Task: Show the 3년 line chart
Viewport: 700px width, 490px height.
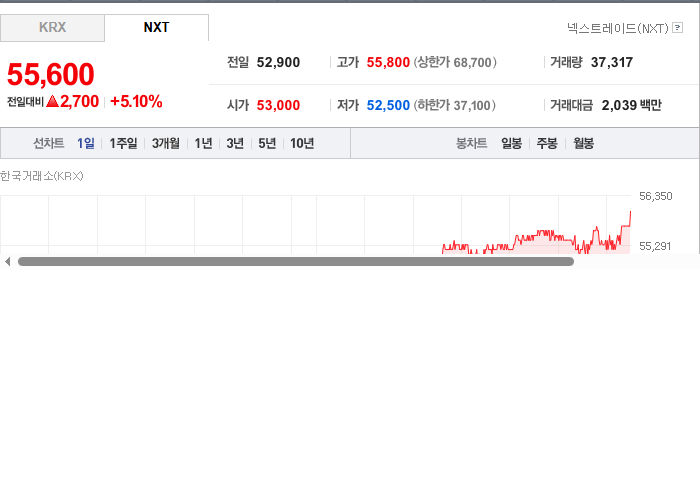Action: point(235,143)
